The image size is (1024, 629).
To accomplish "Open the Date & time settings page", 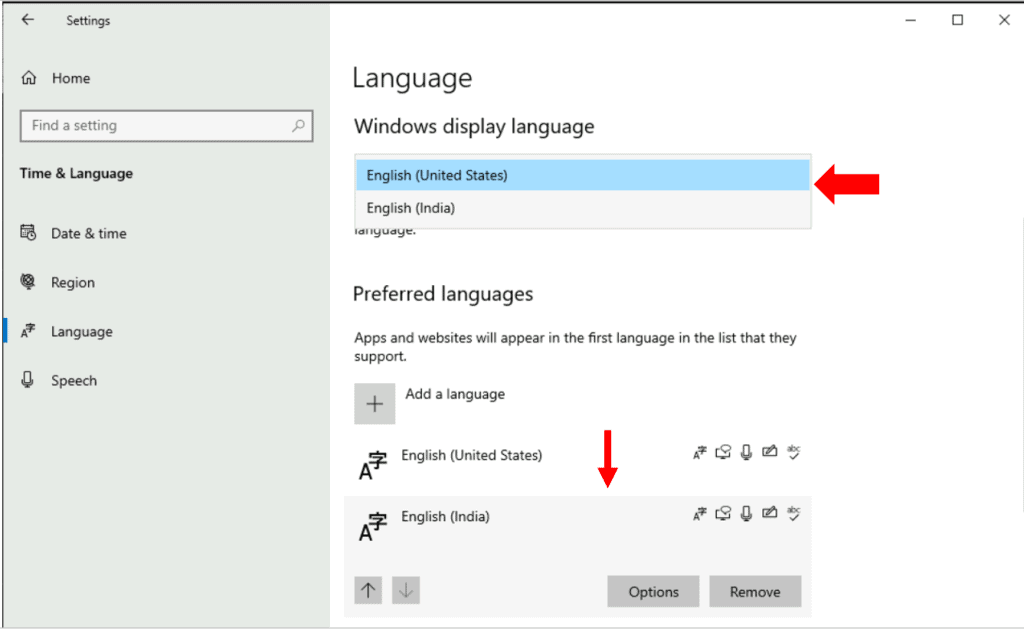I will 88,233.
